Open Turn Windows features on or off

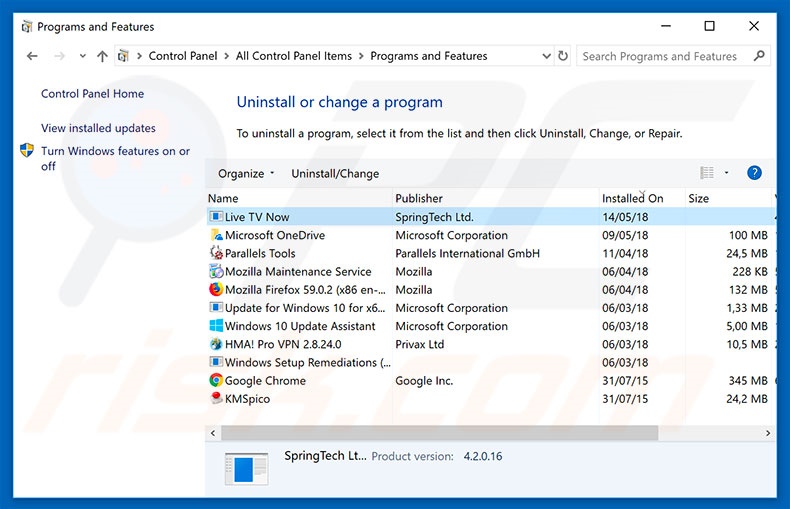pyautogui.click(x=115, y=158)
